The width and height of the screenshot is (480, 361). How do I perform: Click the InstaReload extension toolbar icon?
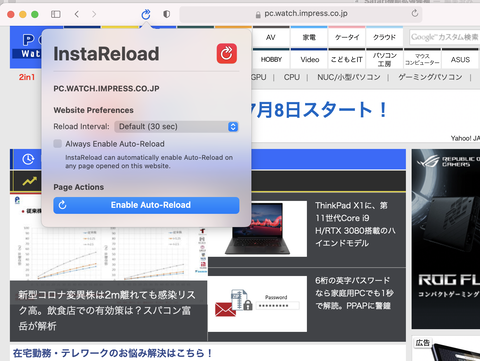point(146,14)
